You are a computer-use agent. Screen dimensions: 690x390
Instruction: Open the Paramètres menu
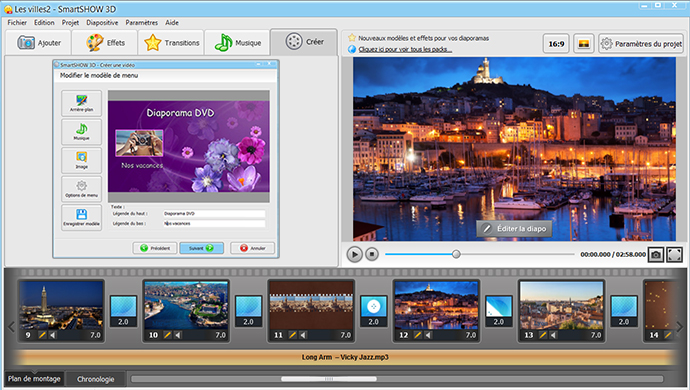(x=141, y=22)
